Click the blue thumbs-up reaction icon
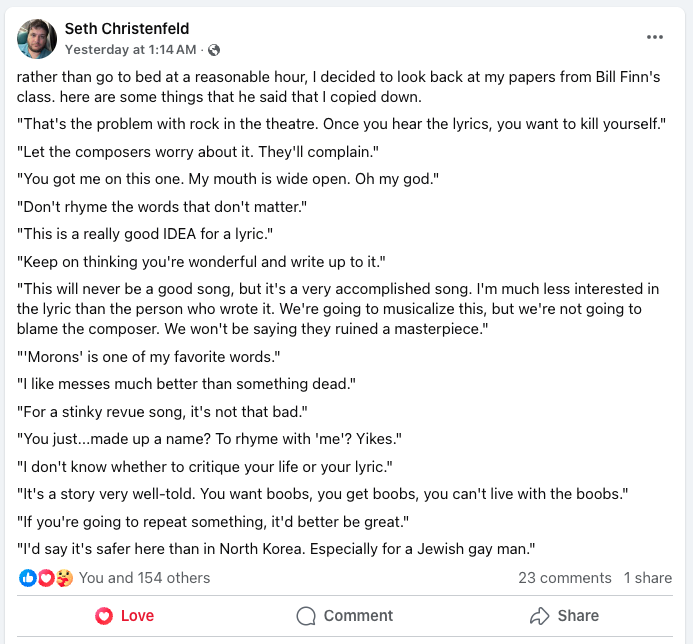 click(x=27, y=578)
